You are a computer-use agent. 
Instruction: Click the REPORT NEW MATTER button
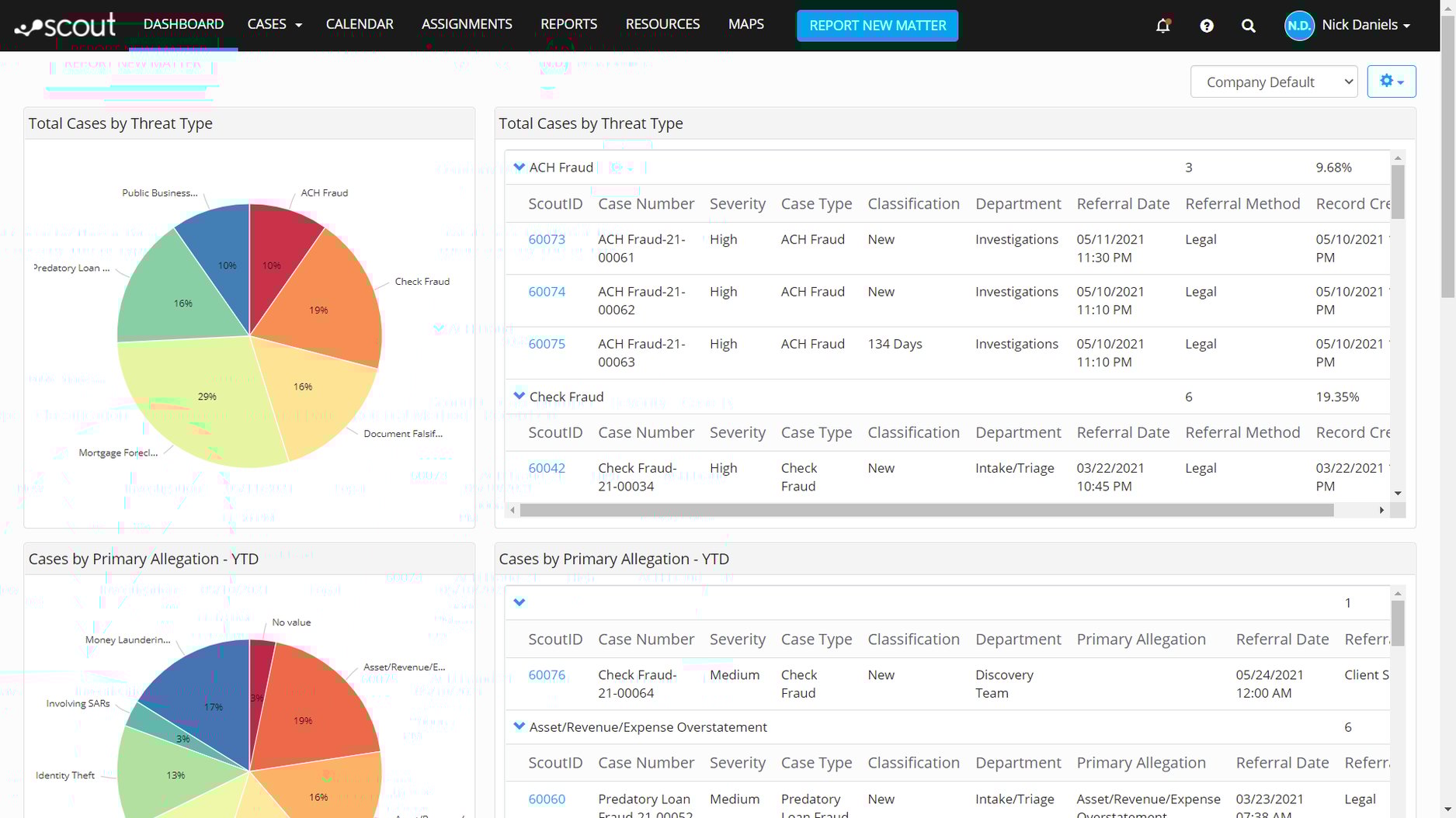pyautogui.click(x=877, y=25)
